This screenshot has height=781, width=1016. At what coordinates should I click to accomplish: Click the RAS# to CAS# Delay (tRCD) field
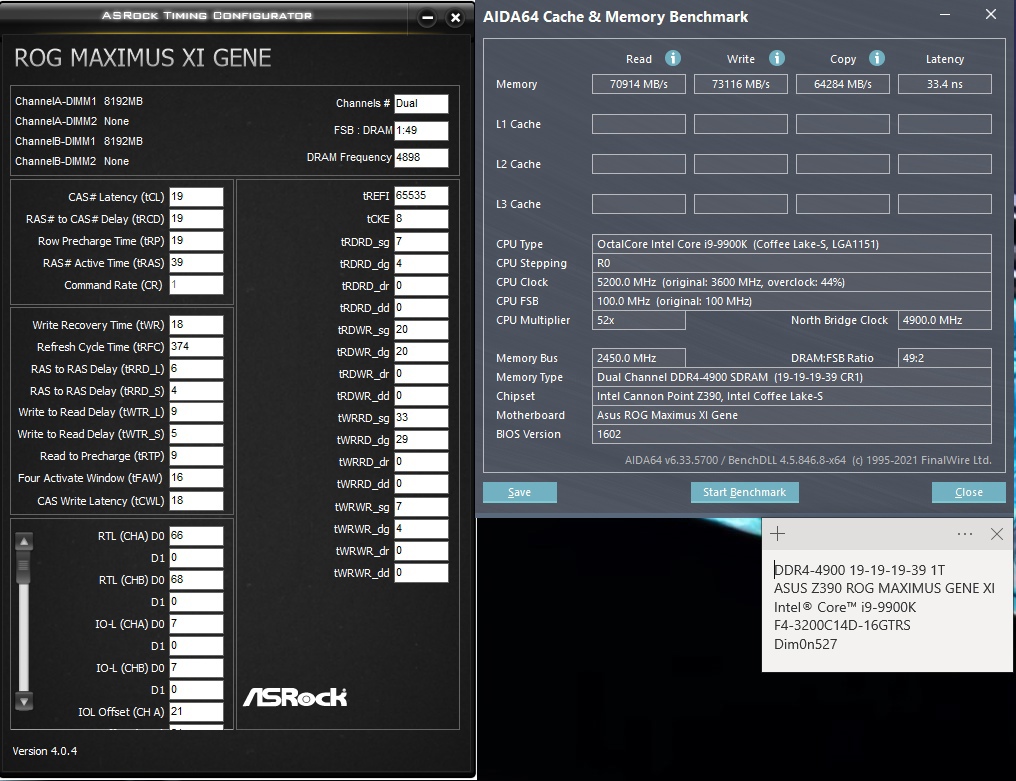[196, 219]
